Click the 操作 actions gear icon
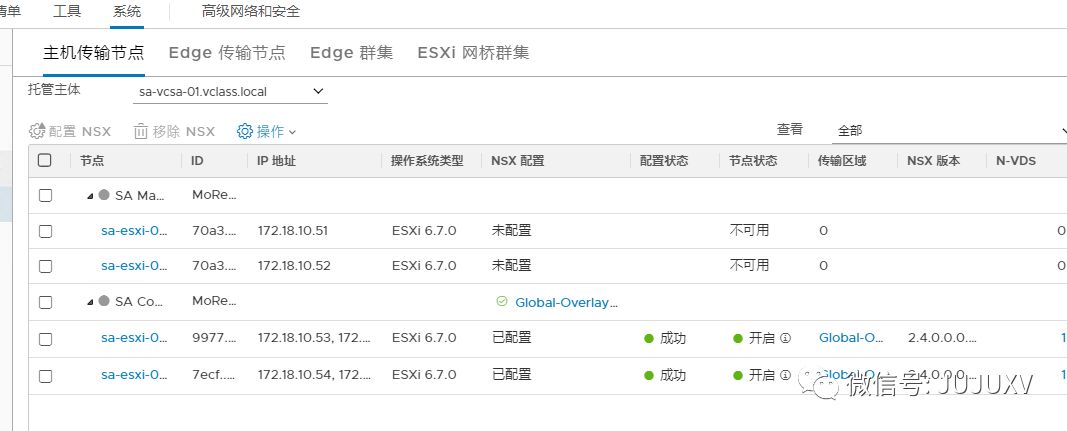1067x431 pixels. (245, 131)
